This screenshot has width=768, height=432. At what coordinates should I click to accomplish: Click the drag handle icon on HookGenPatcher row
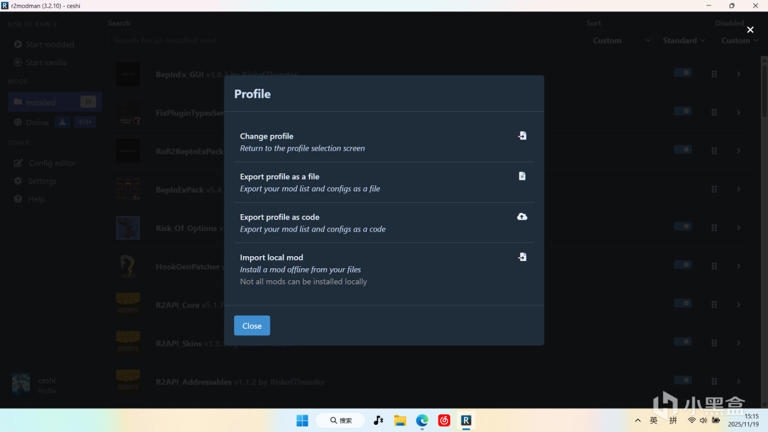click(x=714, y=266)
